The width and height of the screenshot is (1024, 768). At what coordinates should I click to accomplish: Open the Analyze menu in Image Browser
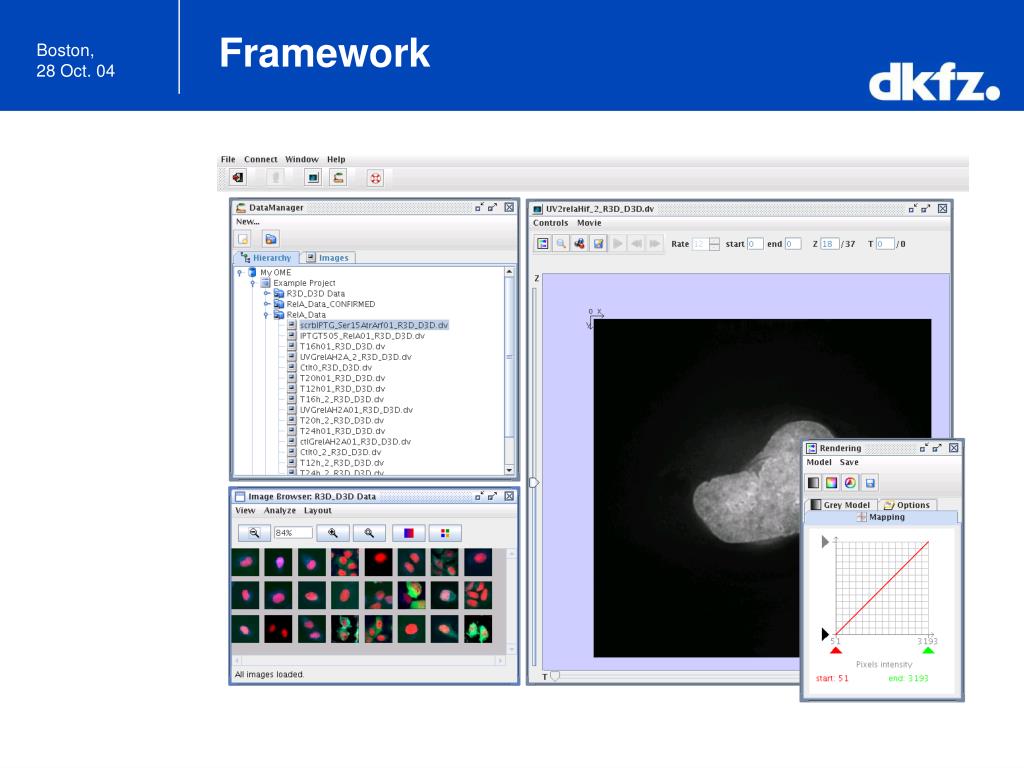[x=280, y=510]
